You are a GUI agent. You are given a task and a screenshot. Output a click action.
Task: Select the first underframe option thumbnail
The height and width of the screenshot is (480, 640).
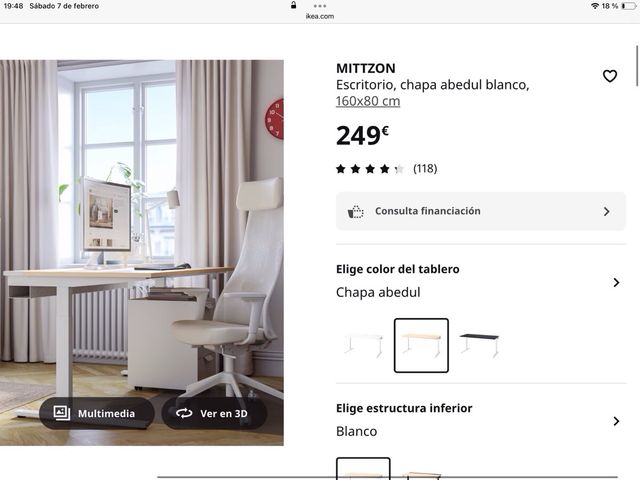click(x=363, y=469)
